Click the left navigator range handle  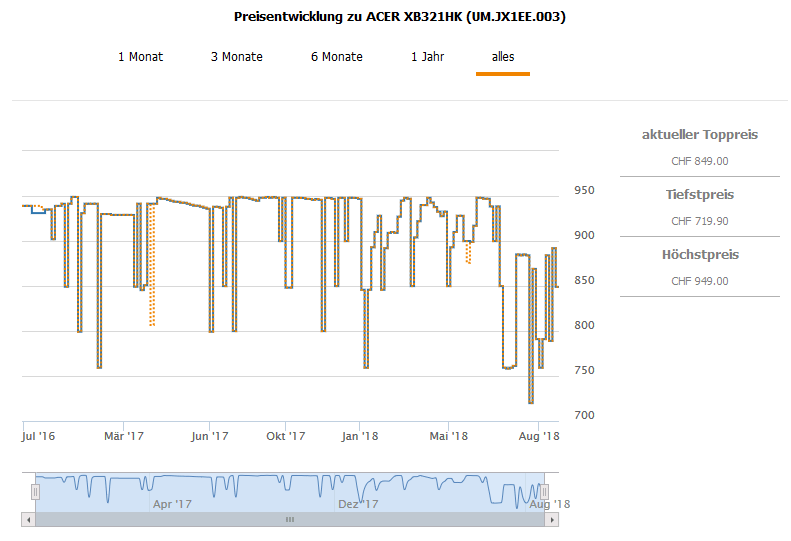(35, 491)
